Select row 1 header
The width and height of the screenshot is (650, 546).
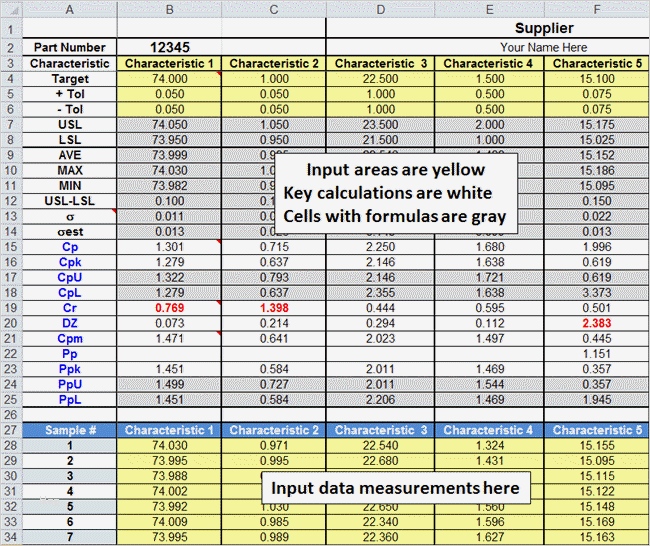click(x=11, y=29)
